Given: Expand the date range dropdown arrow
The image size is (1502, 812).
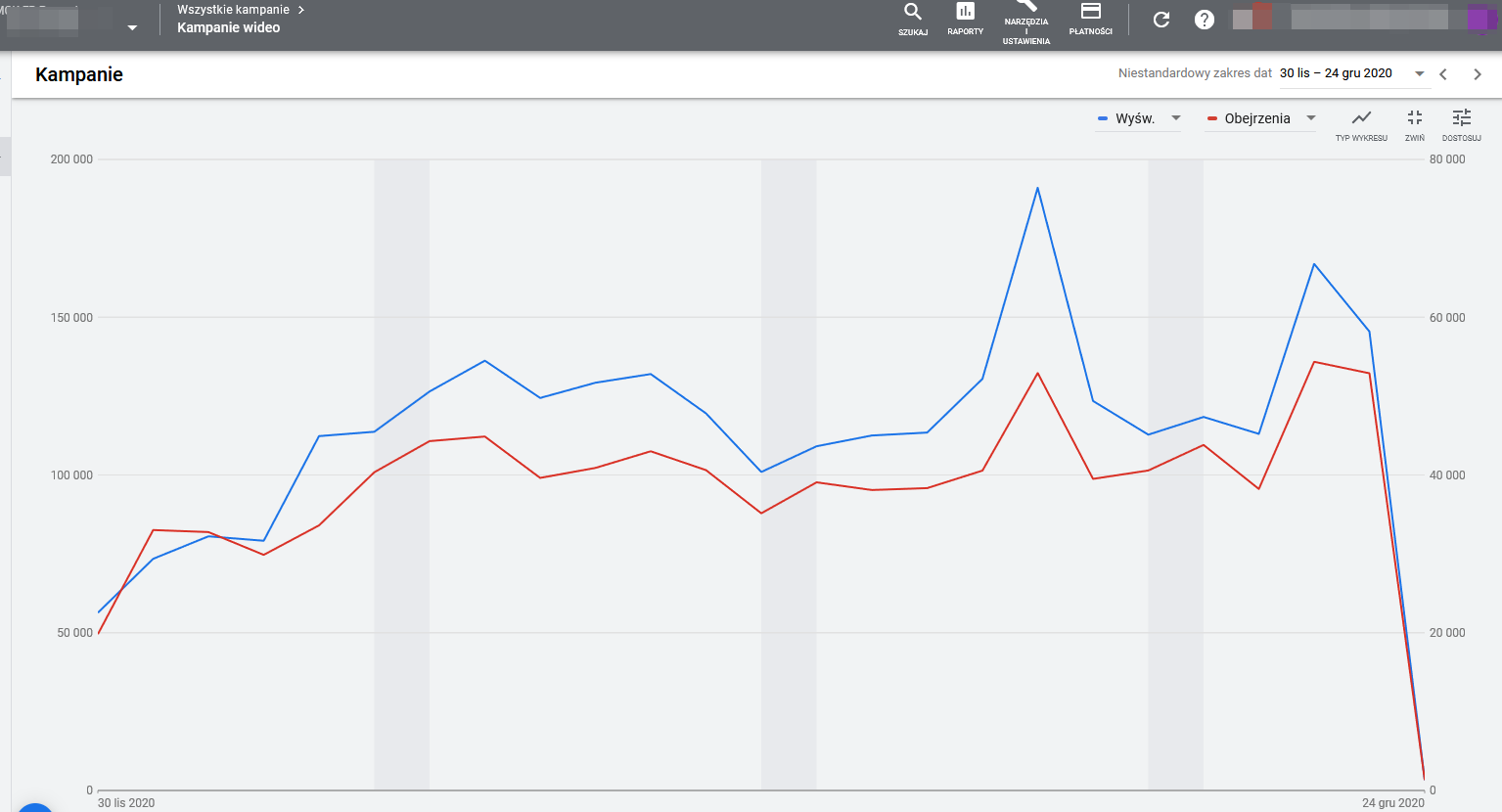Looking at the screenshot, I should click(1419, 74).
